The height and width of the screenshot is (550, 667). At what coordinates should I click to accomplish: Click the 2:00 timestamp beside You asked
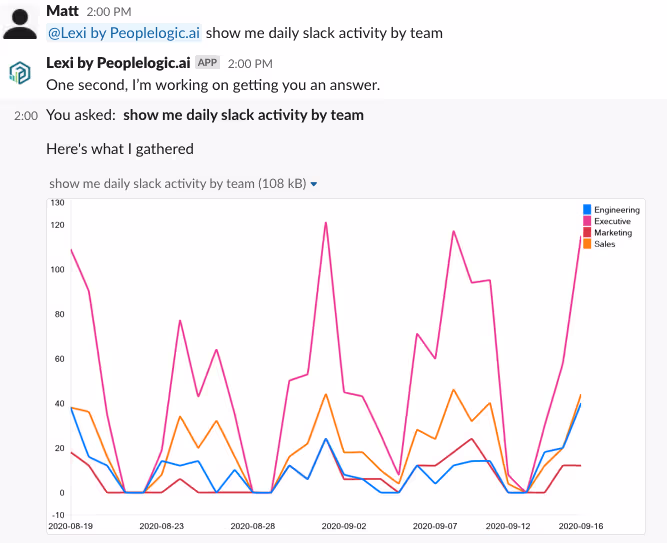tap(26, 116)
